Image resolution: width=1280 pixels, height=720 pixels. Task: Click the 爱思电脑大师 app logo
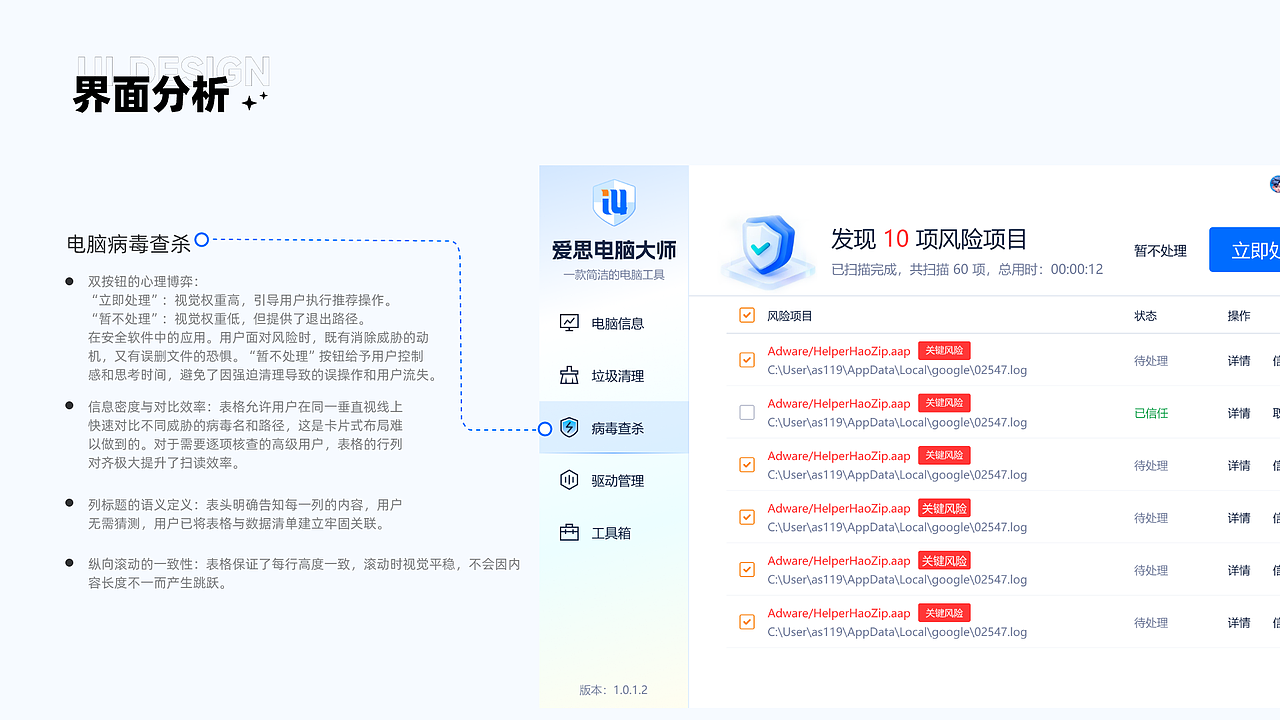pyautogui.click(x=613, y=202)
